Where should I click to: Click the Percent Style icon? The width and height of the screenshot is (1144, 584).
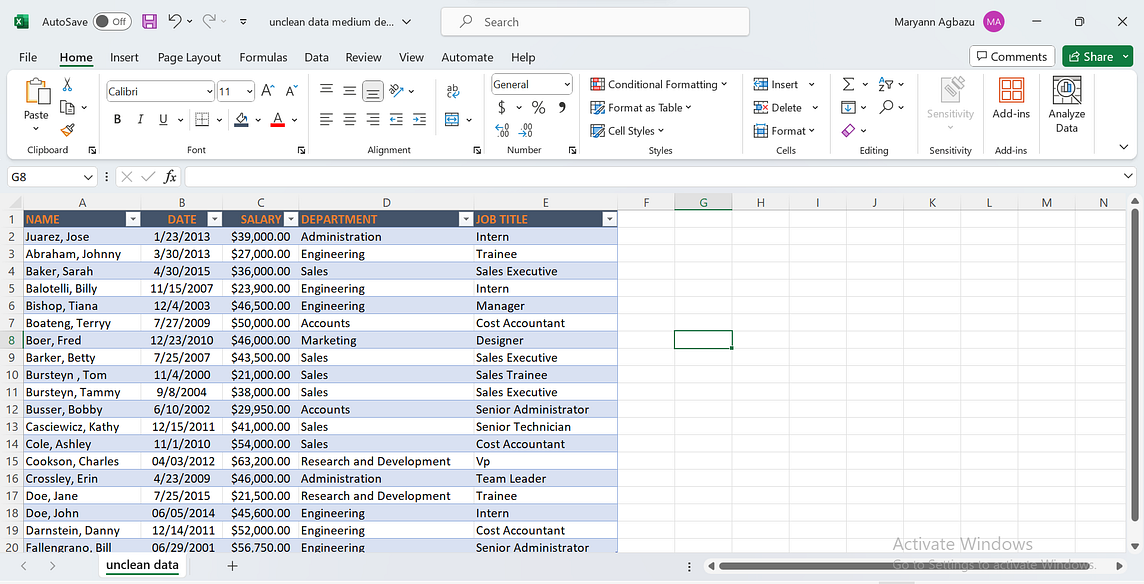(539, 108)
